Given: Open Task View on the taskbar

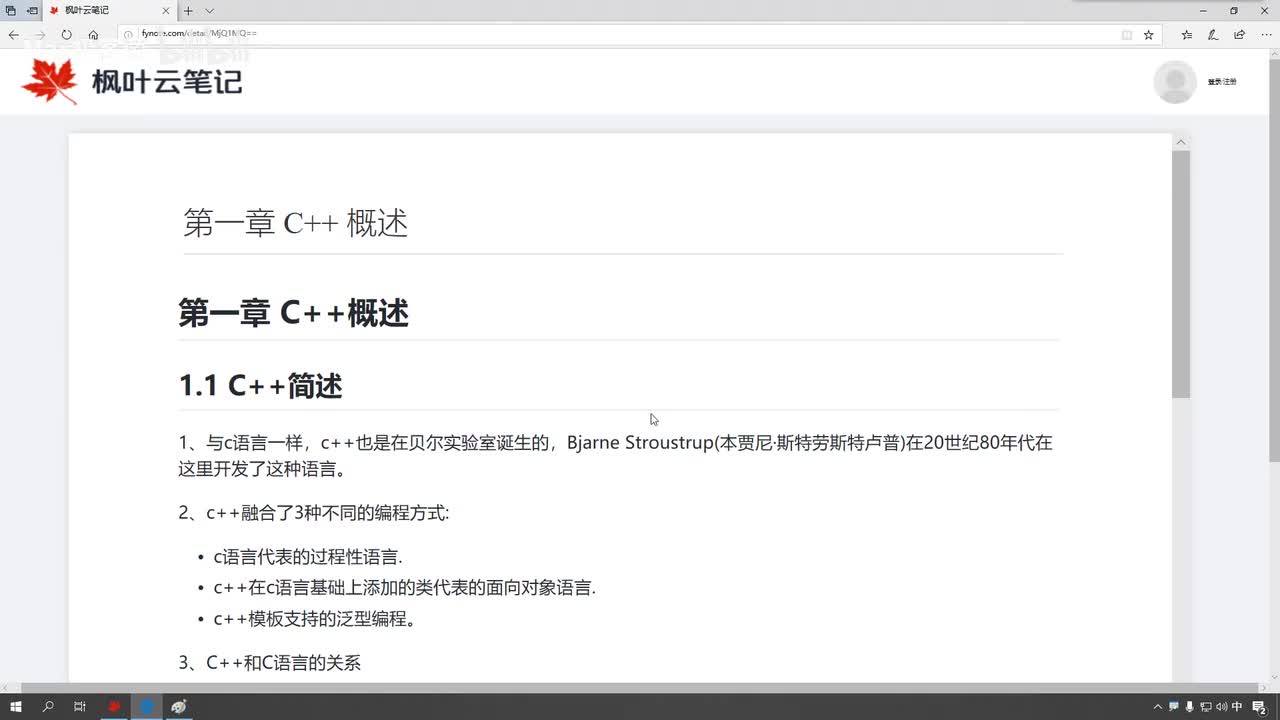Looking at the screenshot, I should click(80, 706).
